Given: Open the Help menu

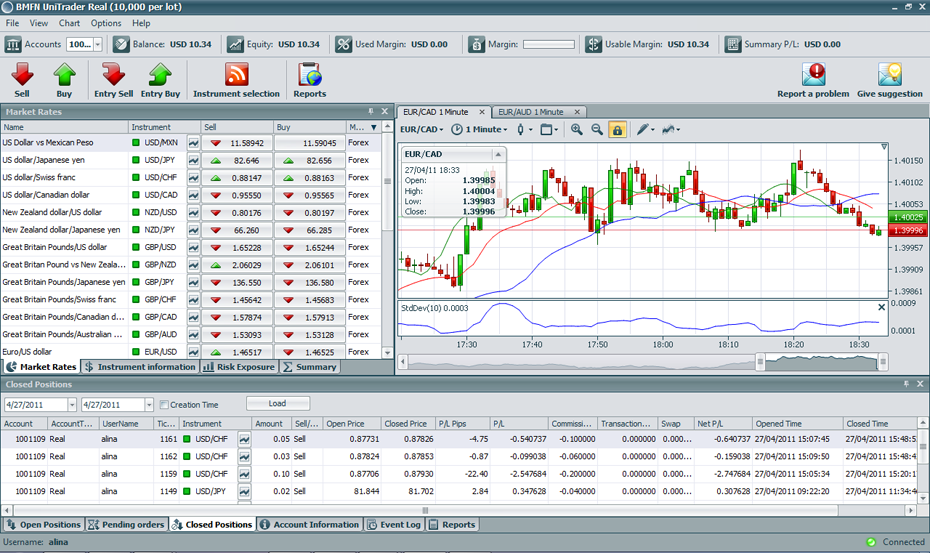Looking at the screenshot, I should [x=141, y=23].
